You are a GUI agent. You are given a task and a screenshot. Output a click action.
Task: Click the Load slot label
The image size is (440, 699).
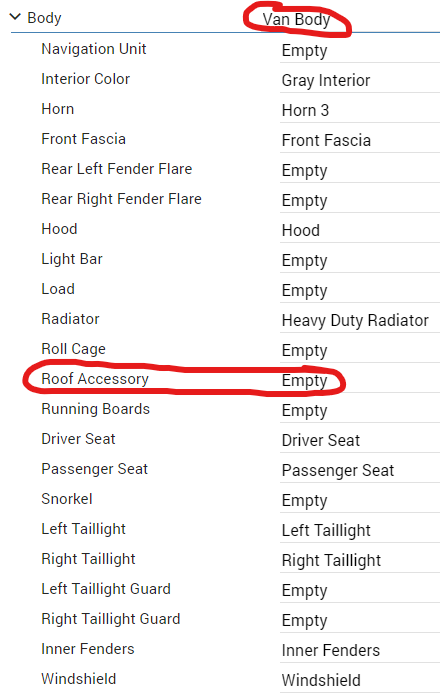click(58, 289)
